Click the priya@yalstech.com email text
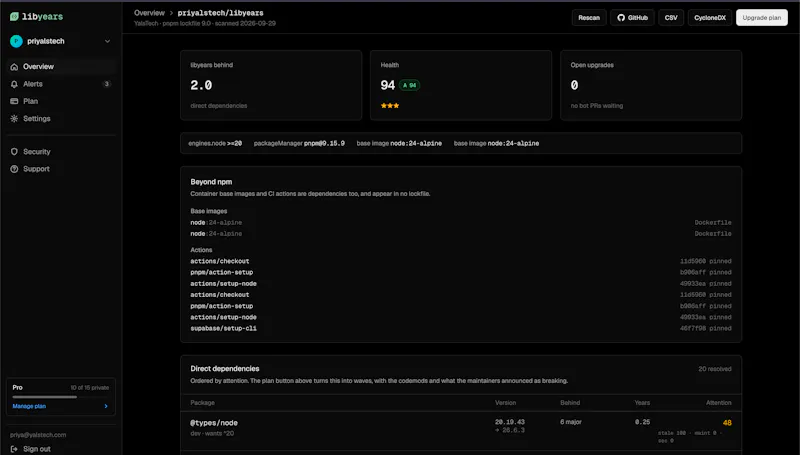 tap(38, 435)
